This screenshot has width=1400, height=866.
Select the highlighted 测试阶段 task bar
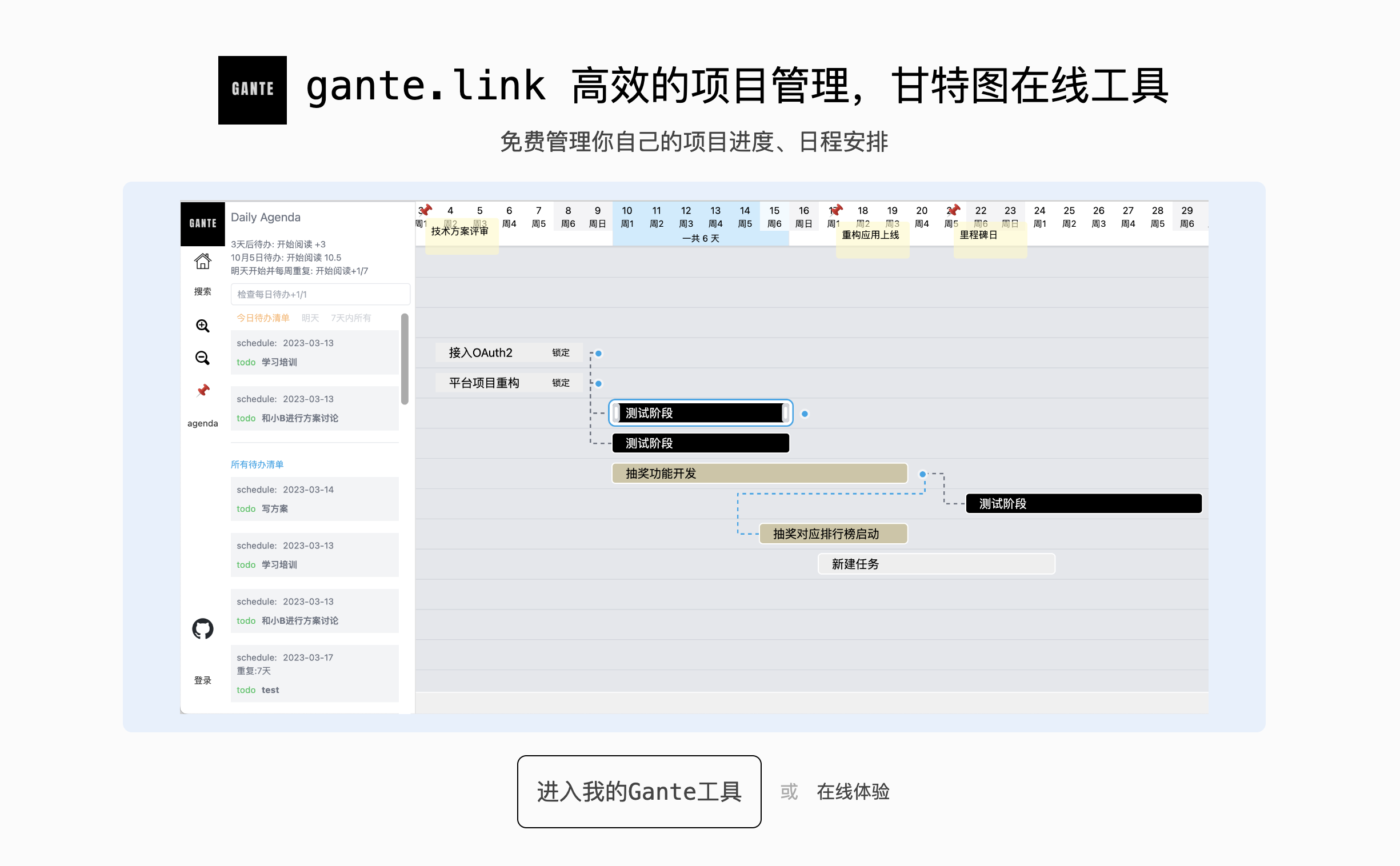coord(701,413)
